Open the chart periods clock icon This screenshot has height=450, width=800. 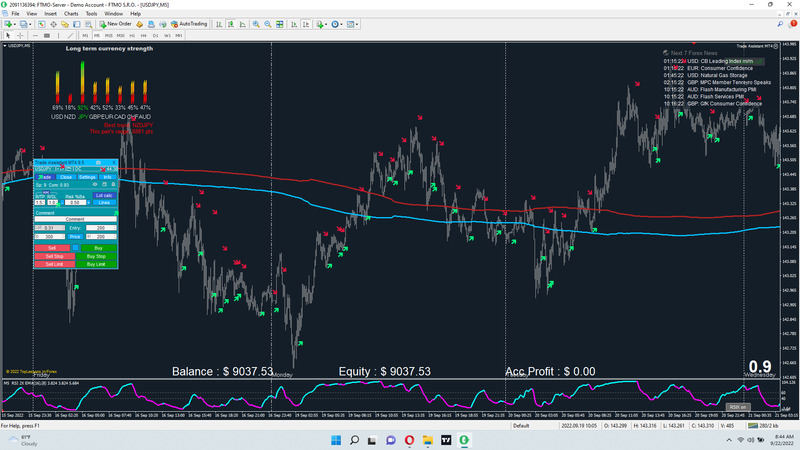coord(335,24)
